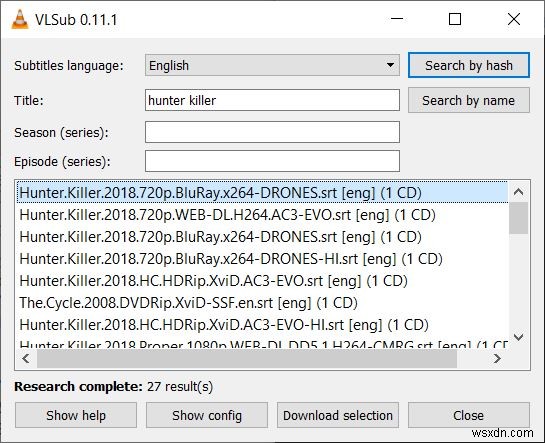Screen dimensions: 545x443
Task: Select the BluRay.x264-DRONES-HI.srt result
Action: coord(263,259)
